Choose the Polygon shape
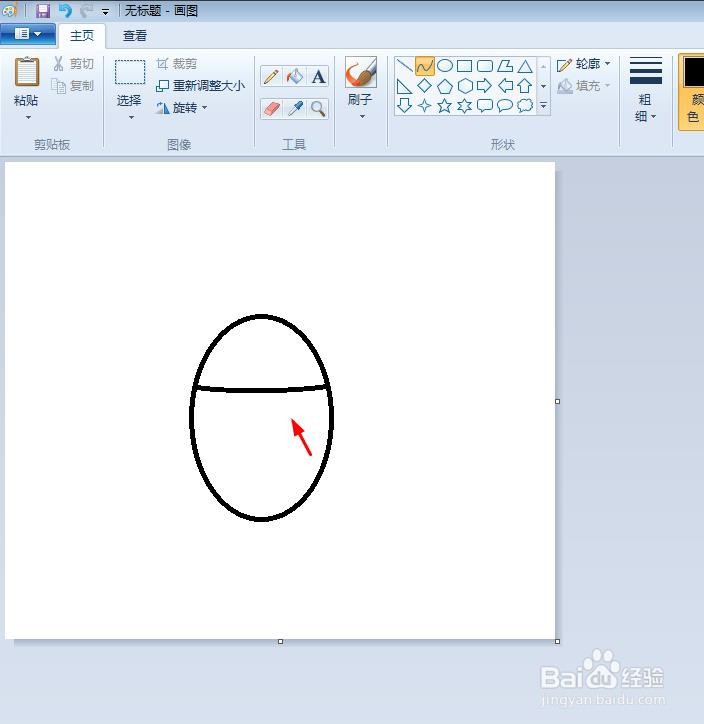This screenshot has width=704, height=724. pos(505,66)
